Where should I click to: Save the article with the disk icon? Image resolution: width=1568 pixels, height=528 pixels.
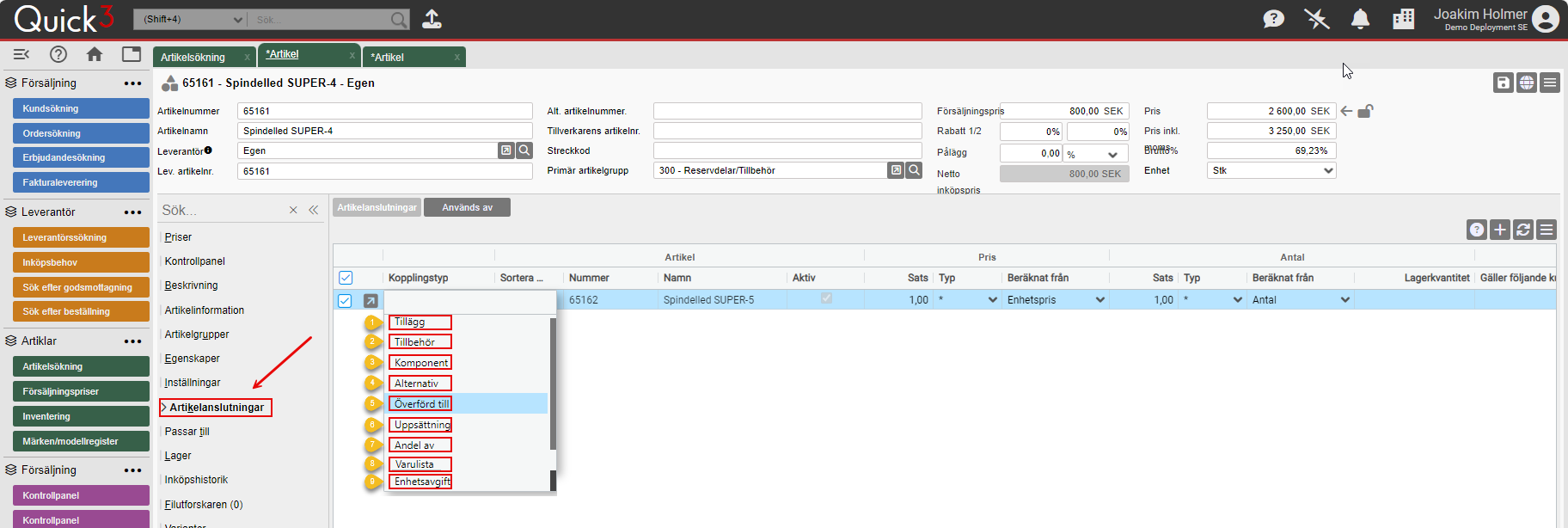[1503, 83]
